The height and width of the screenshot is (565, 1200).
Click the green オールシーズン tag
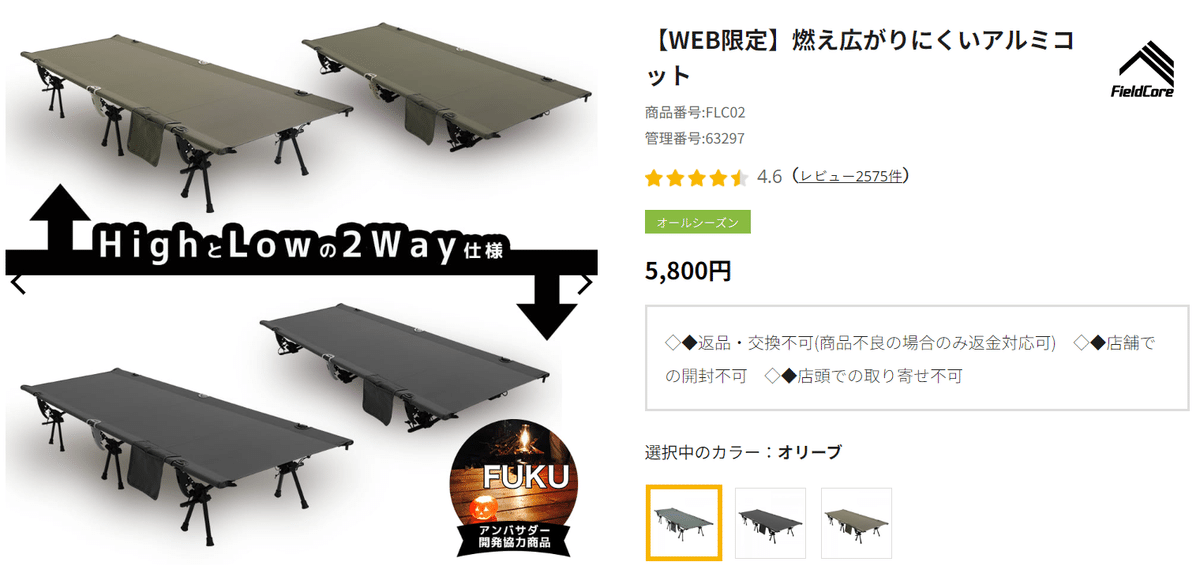pyautogui.click(x=698, y=222)
